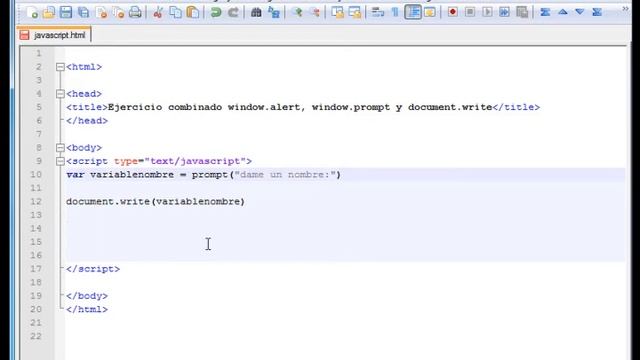Click on the "dame un nombre:" string
This screenshot has height=360, width=640.
click(285, 175)
